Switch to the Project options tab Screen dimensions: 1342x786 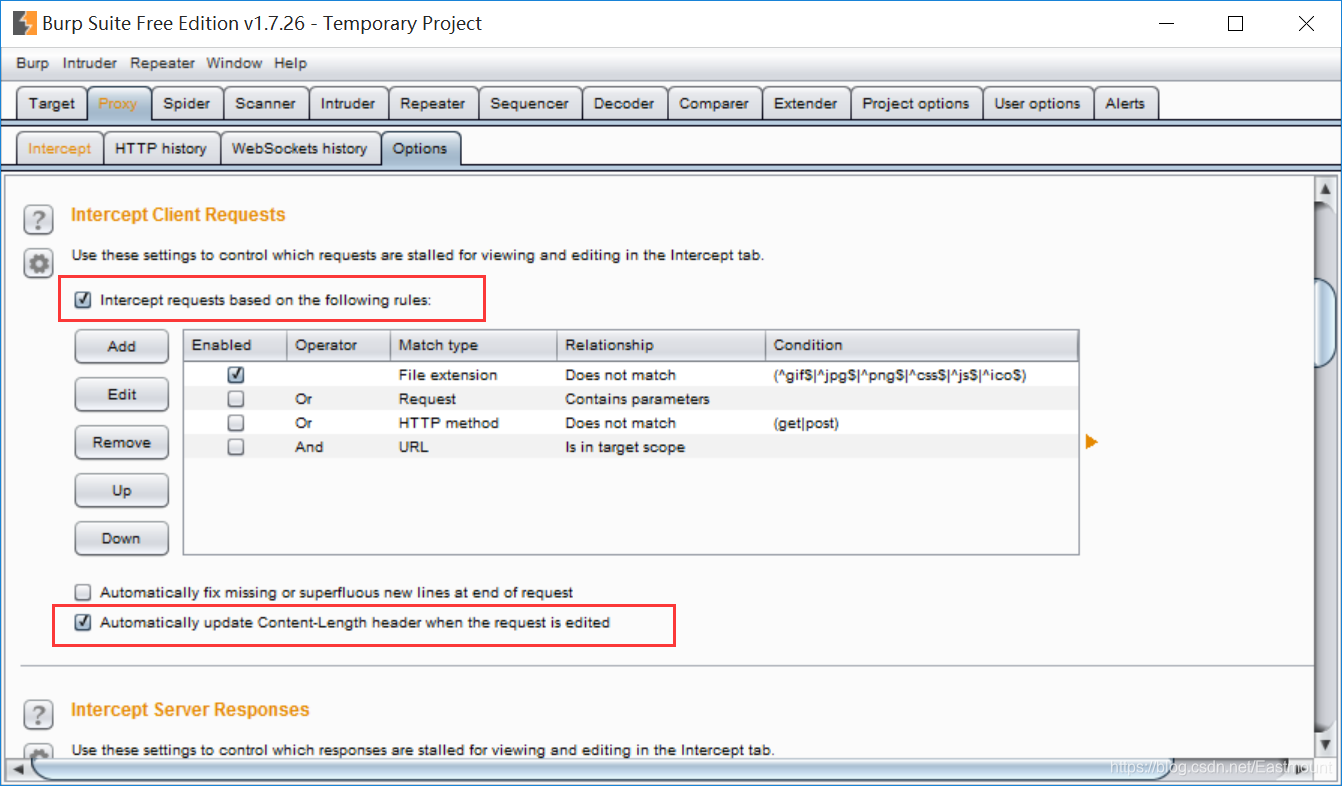pyautogui.click(x=916, y=103)
